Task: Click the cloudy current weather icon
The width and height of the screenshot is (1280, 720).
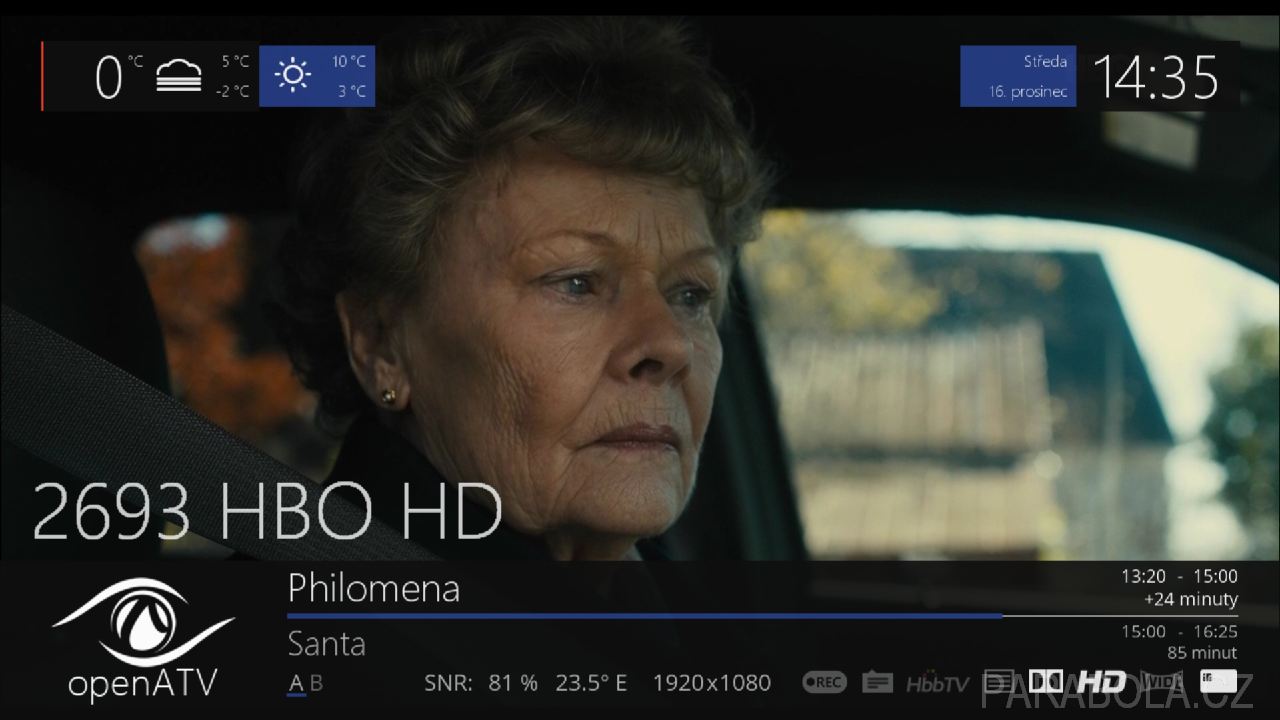Action: (179, 76)
